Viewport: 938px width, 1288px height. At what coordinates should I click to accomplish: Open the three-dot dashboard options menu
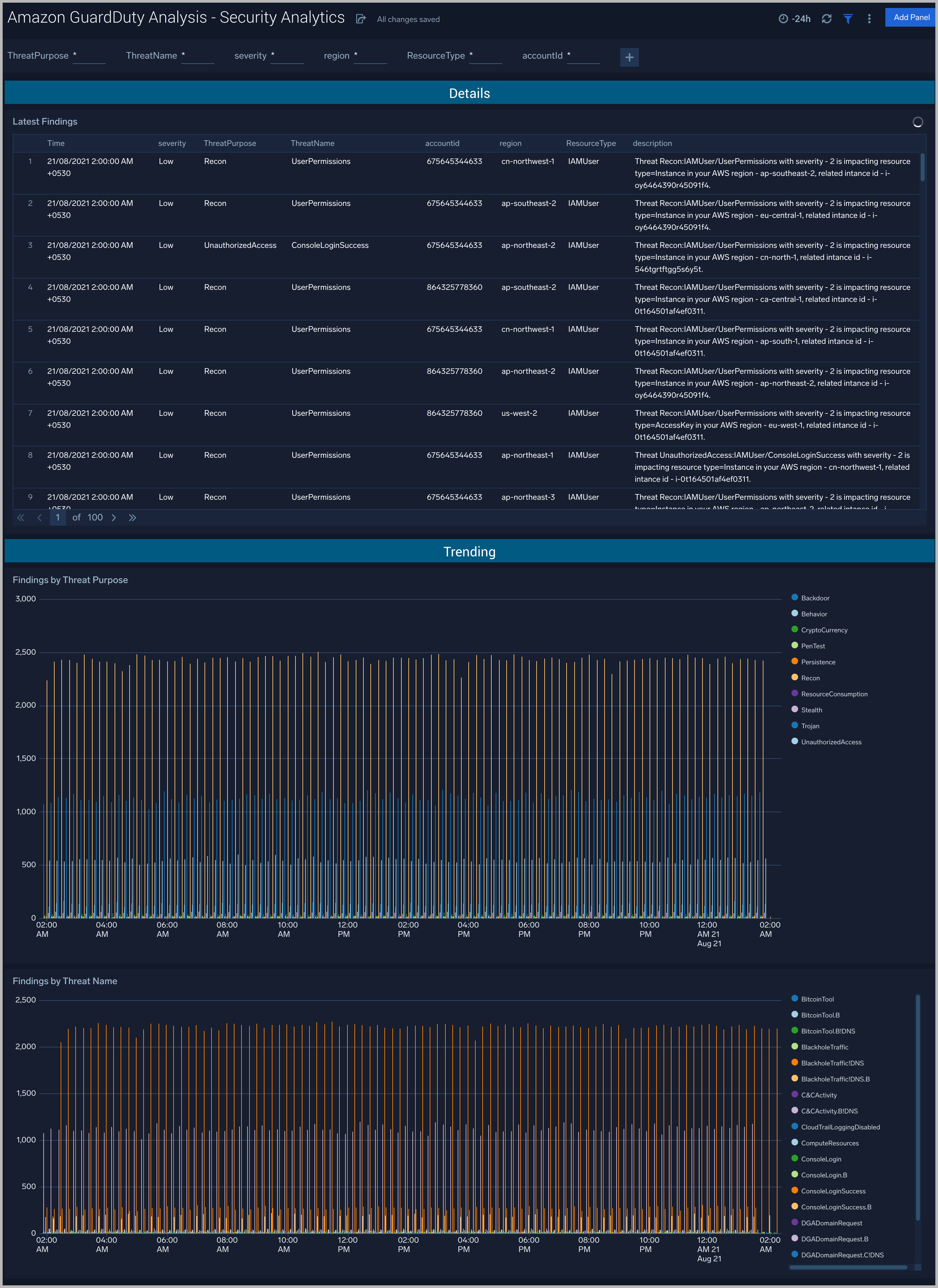click(869, 19)
